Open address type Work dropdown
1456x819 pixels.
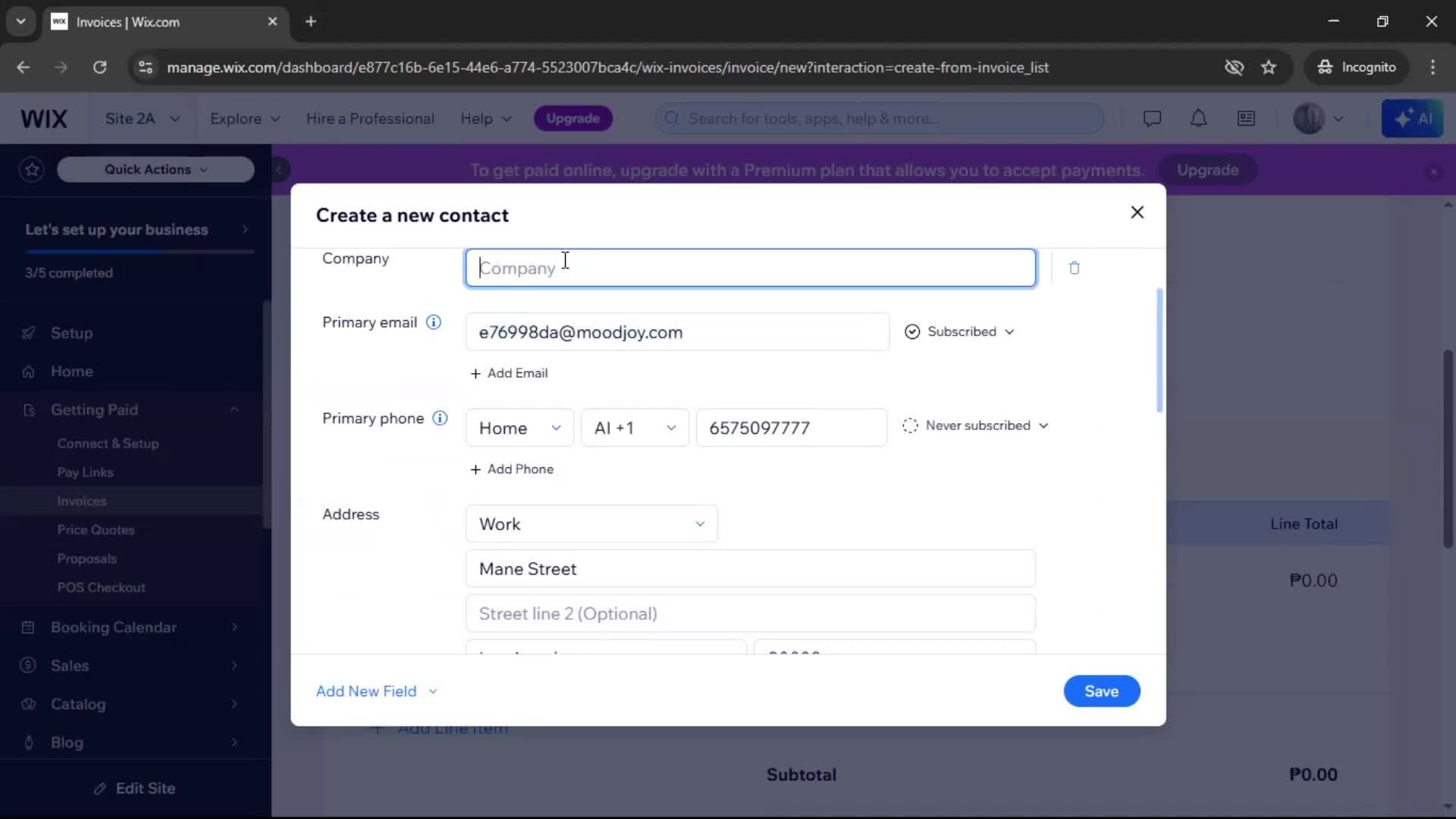coord(591,524)
